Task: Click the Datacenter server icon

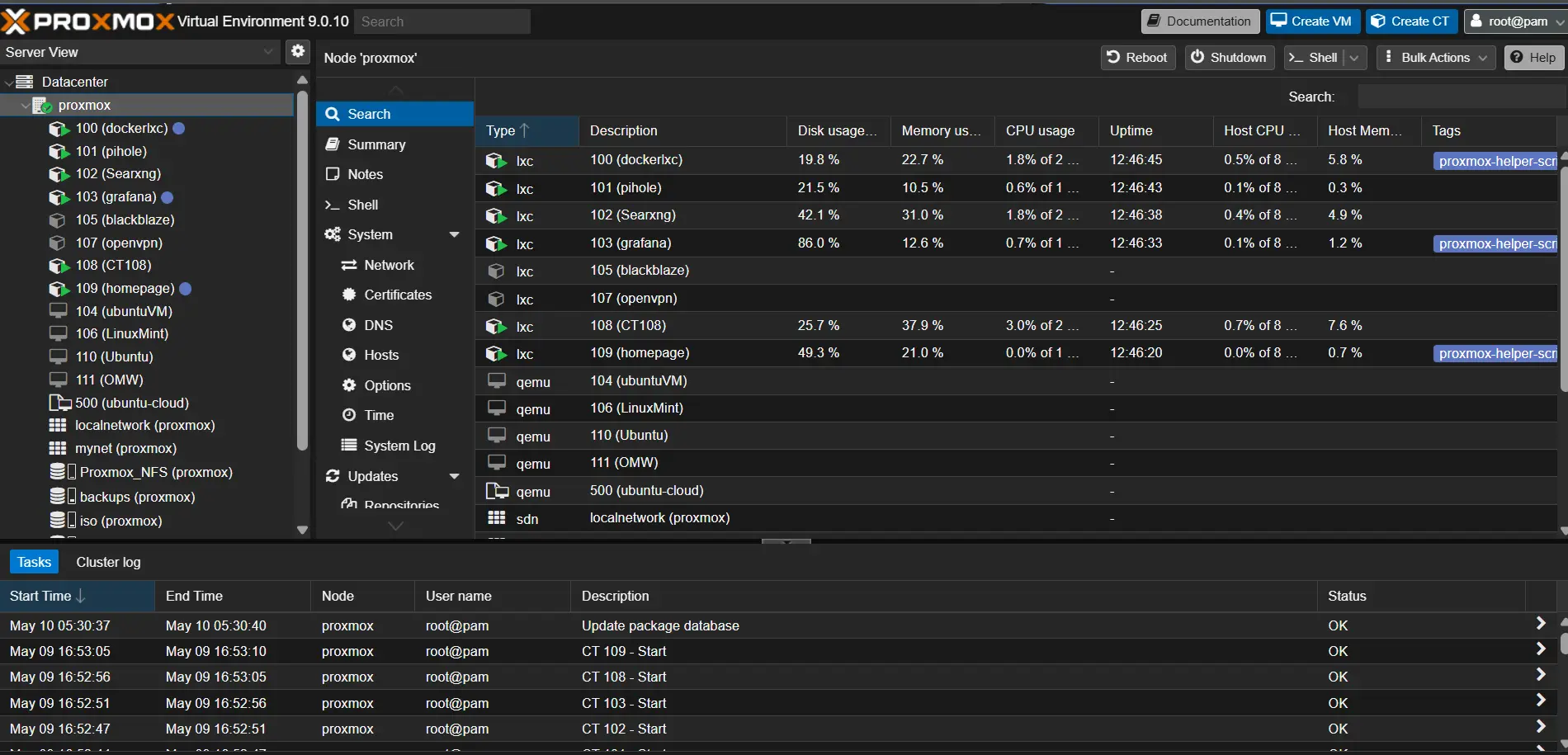Action: pos(25,82)
